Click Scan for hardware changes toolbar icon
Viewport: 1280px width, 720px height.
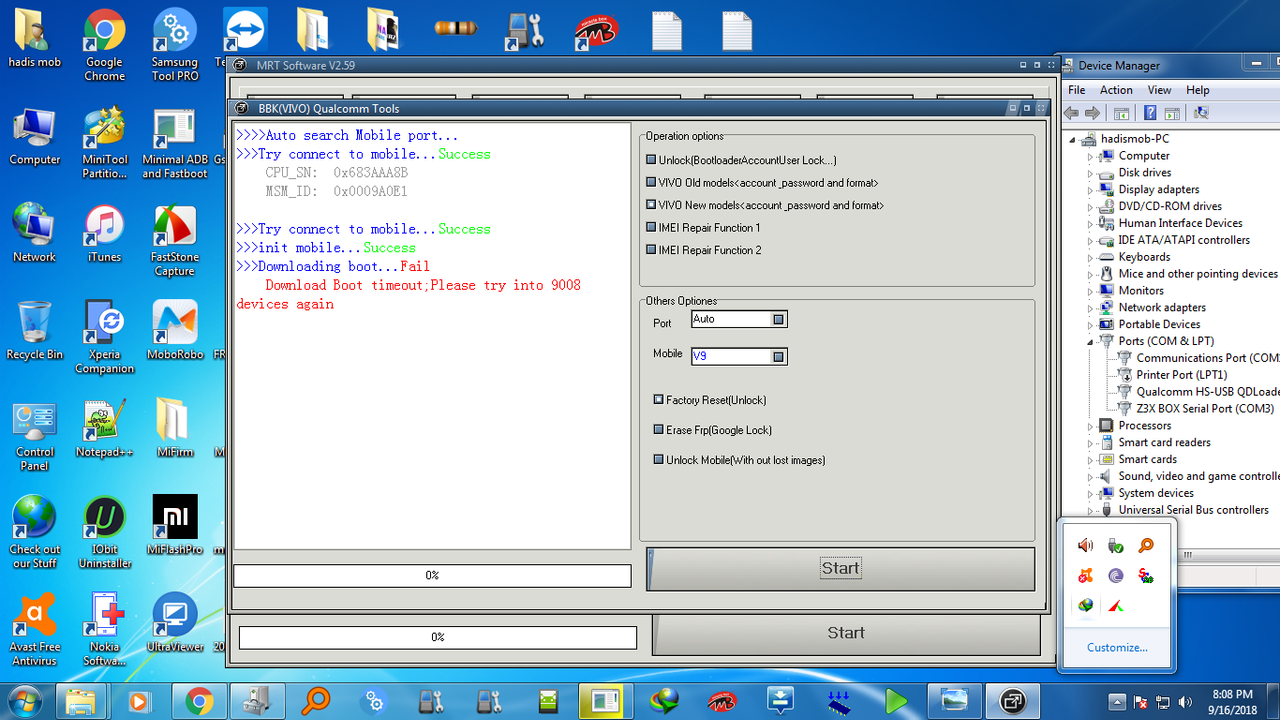pyautogui.click(x=1201, y=113)
